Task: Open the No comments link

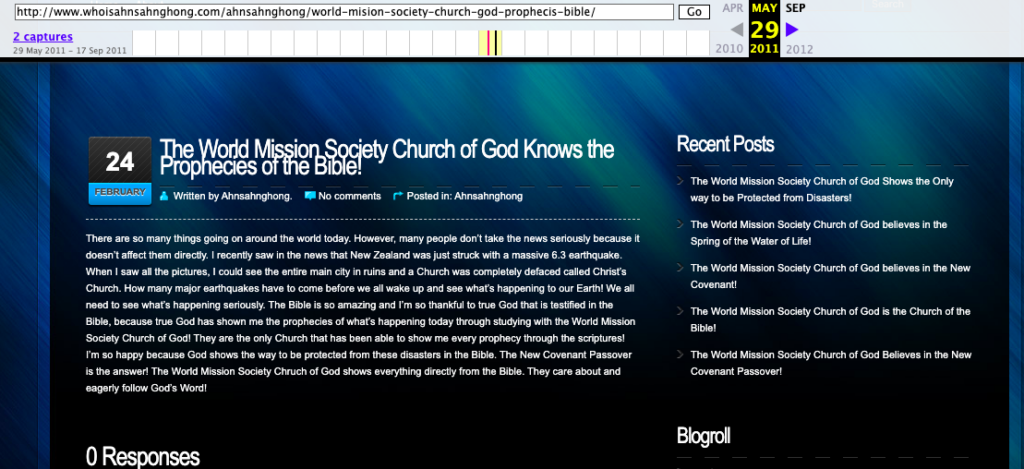Action: [x=349, y=196]
